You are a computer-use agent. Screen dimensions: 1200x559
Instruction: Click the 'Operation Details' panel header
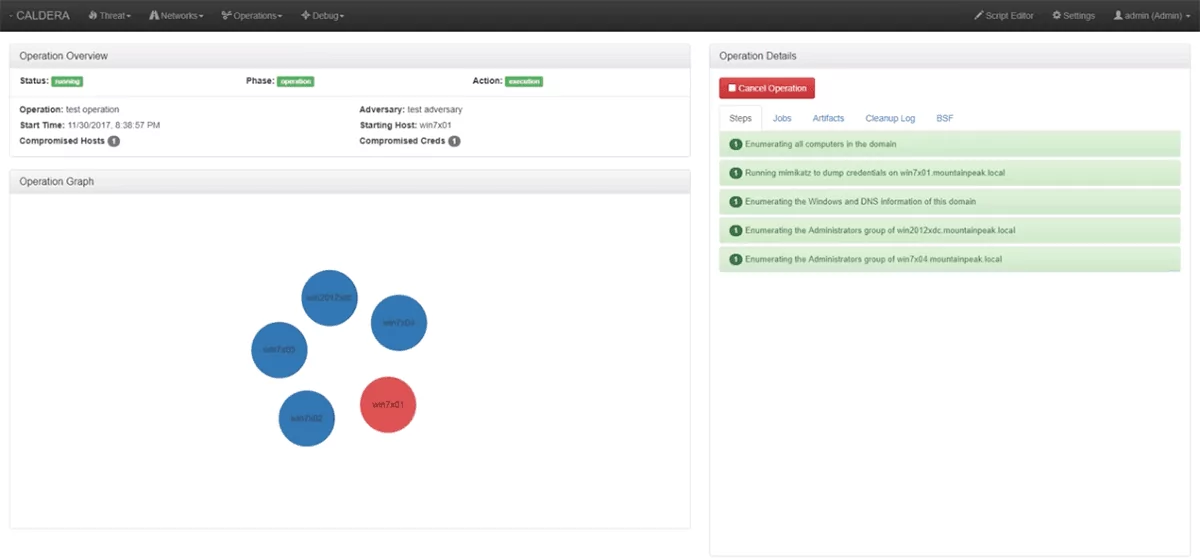[x=949, y=56]
